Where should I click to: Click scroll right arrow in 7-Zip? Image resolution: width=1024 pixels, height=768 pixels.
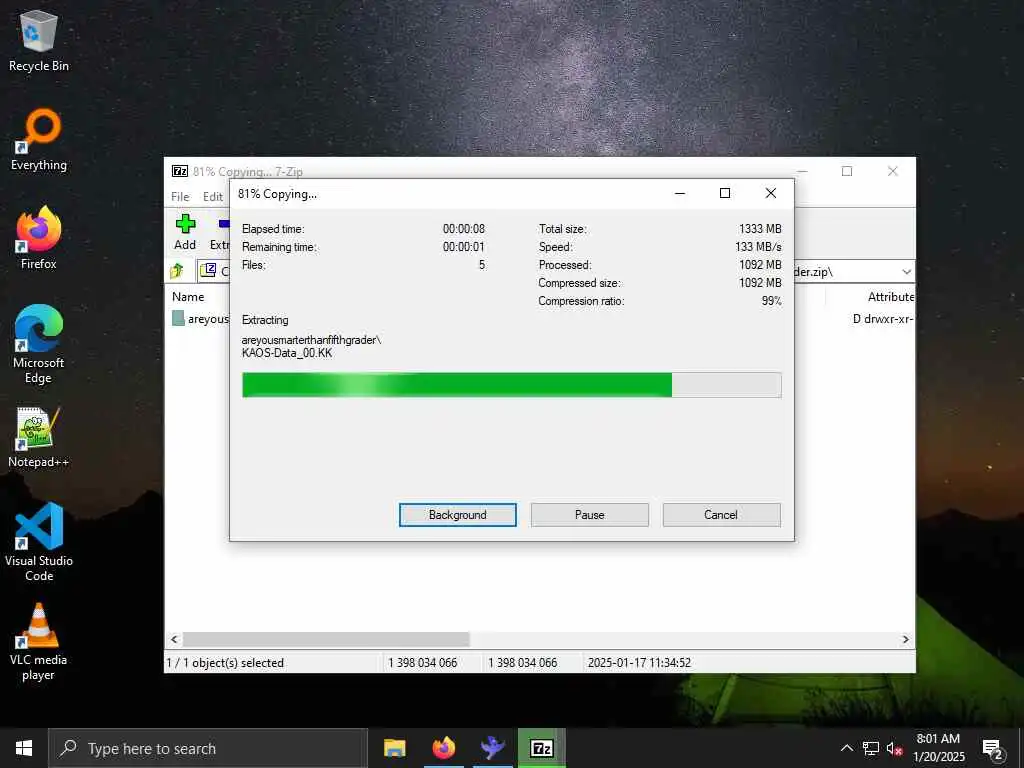(x=906, y=639)
